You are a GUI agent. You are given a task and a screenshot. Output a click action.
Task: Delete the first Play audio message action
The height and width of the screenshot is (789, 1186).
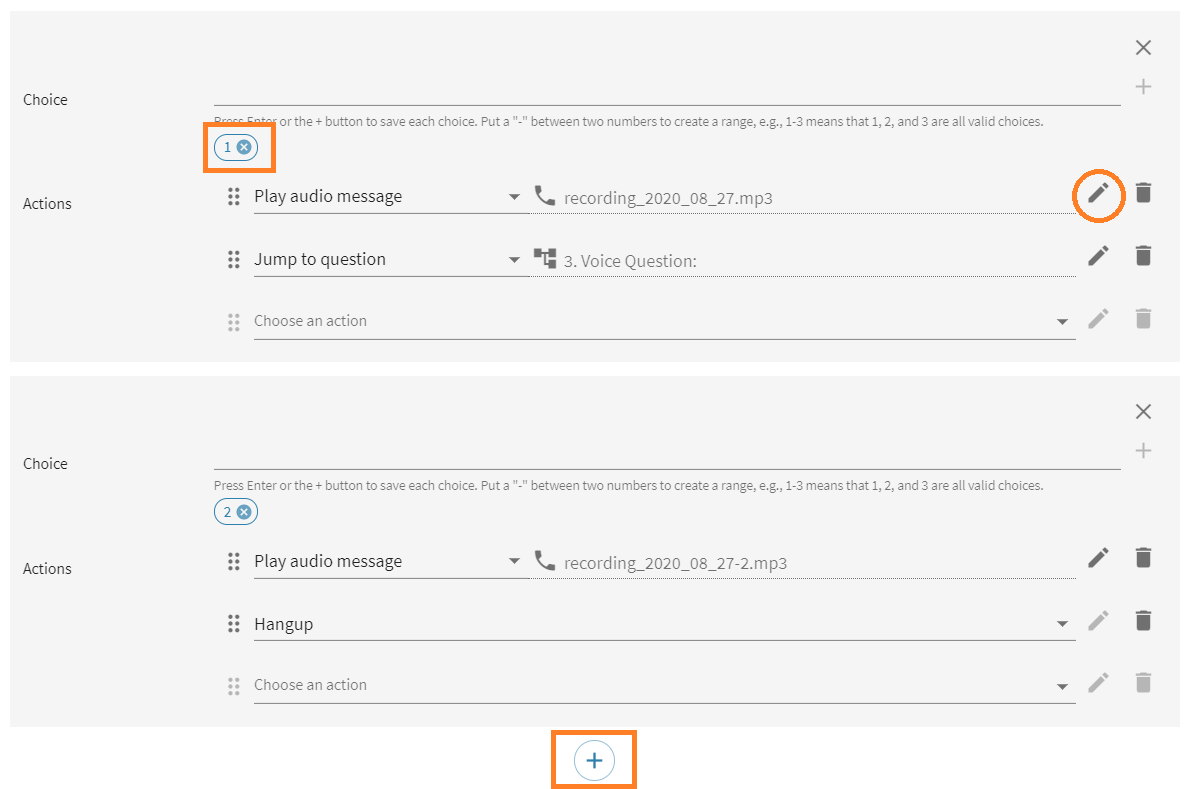(1143, 193)
